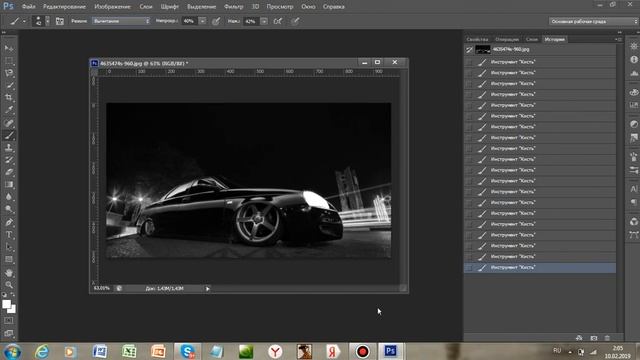Swap foreground and background colors

(13, 295)
